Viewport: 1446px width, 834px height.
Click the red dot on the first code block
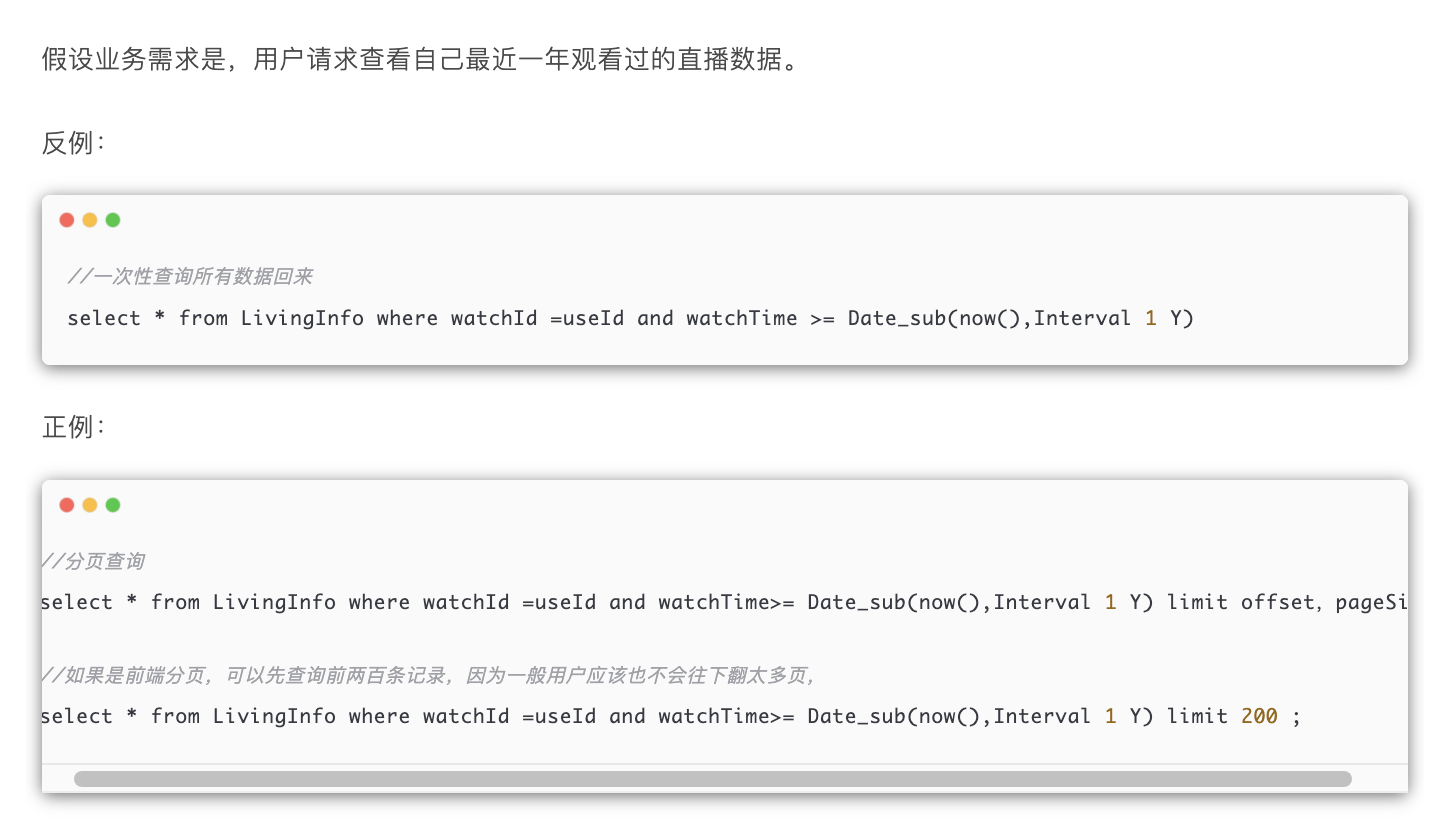[x=67, y=220]
